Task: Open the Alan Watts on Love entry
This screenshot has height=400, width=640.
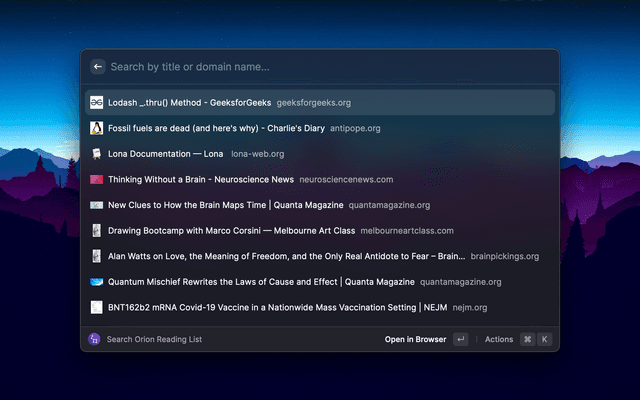Action: click(x=286, y=256)
